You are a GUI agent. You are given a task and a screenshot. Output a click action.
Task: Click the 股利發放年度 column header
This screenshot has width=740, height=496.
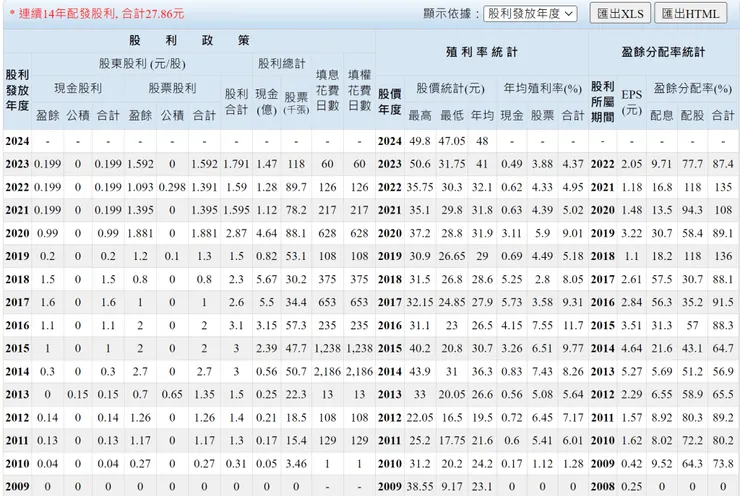point(17,90)
